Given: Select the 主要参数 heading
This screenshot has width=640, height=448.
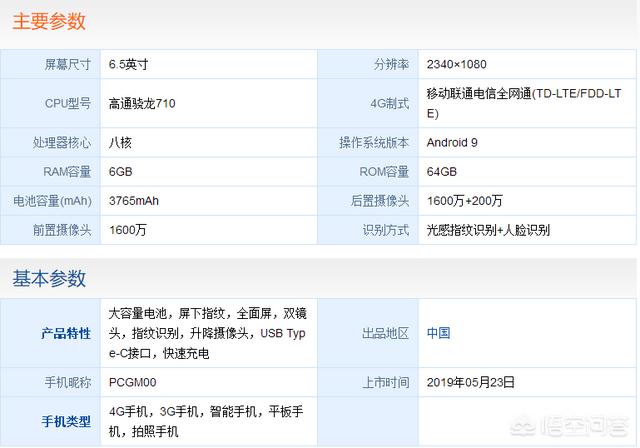Looking at the screenshot, I should pyautogui.click(x=49, y=21).
